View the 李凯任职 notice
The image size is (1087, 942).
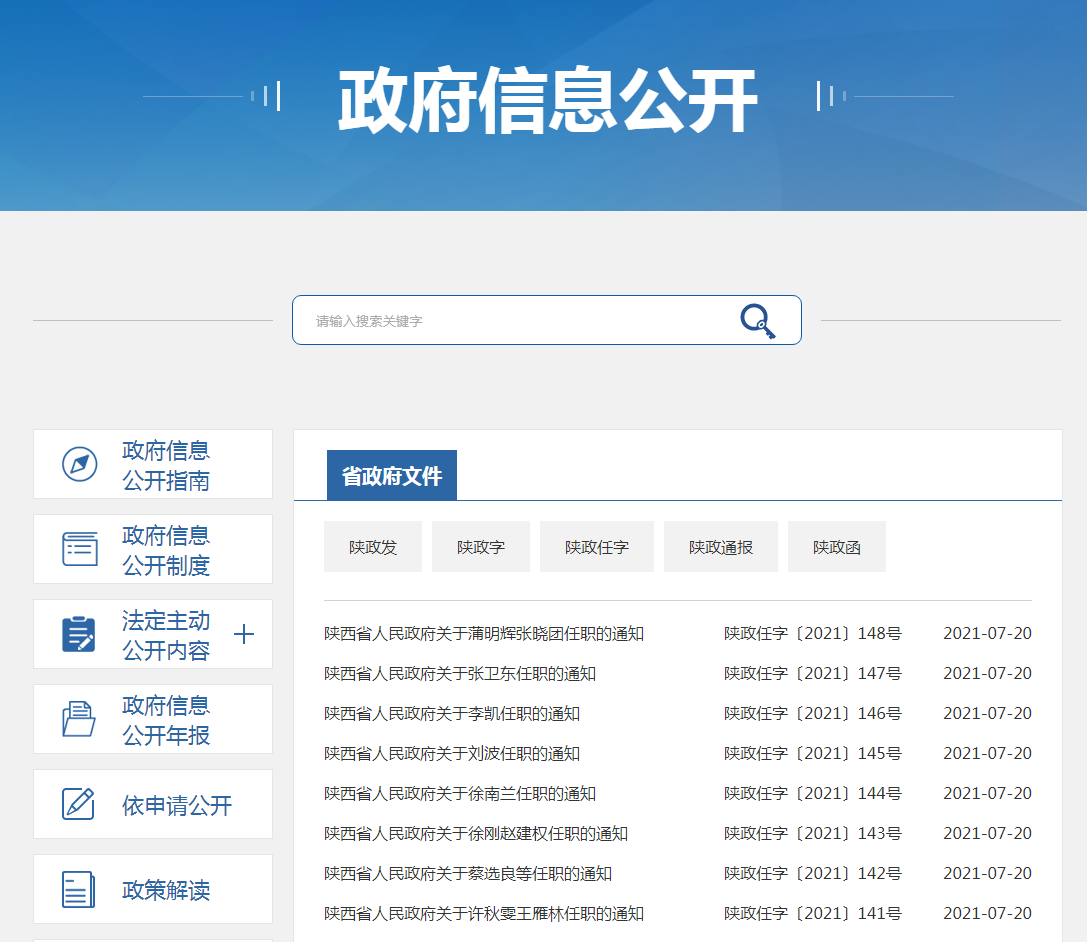click(452, 714)
